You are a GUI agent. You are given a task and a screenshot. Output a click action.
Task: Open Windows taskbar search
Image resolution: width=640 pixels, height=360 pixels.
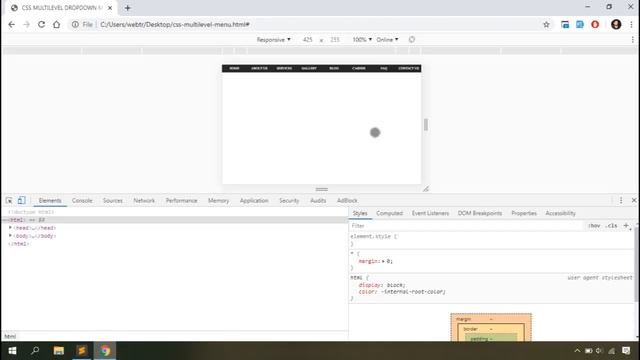tap(35, 351)
